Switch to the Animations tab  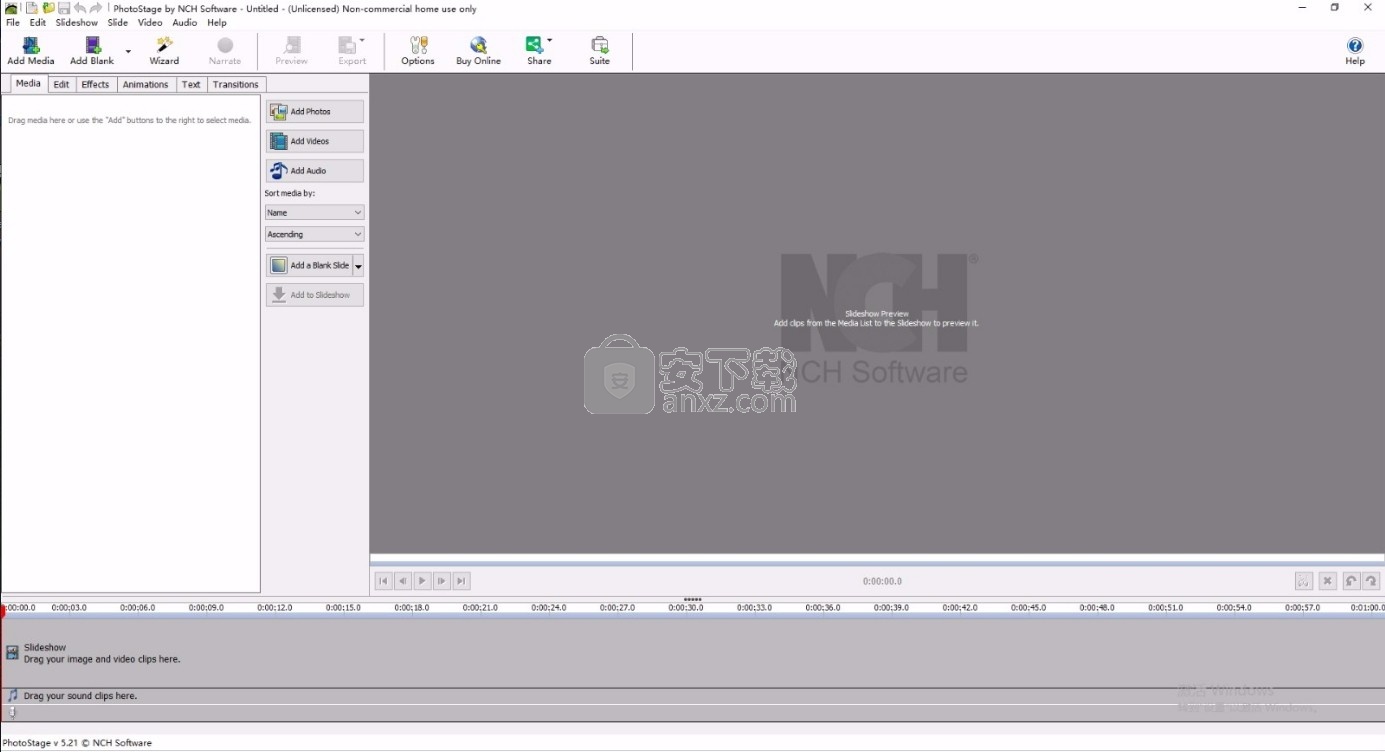146,85
